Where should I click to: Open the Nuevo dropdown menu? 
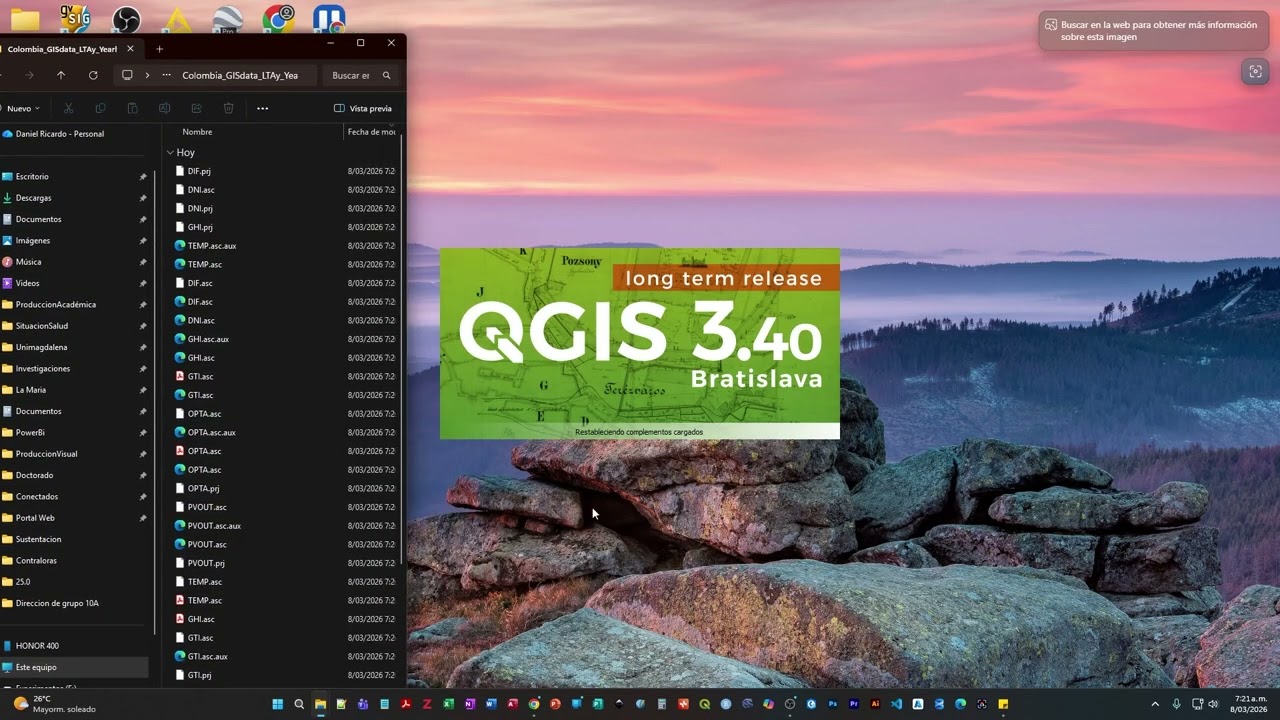tap(21, 108)
